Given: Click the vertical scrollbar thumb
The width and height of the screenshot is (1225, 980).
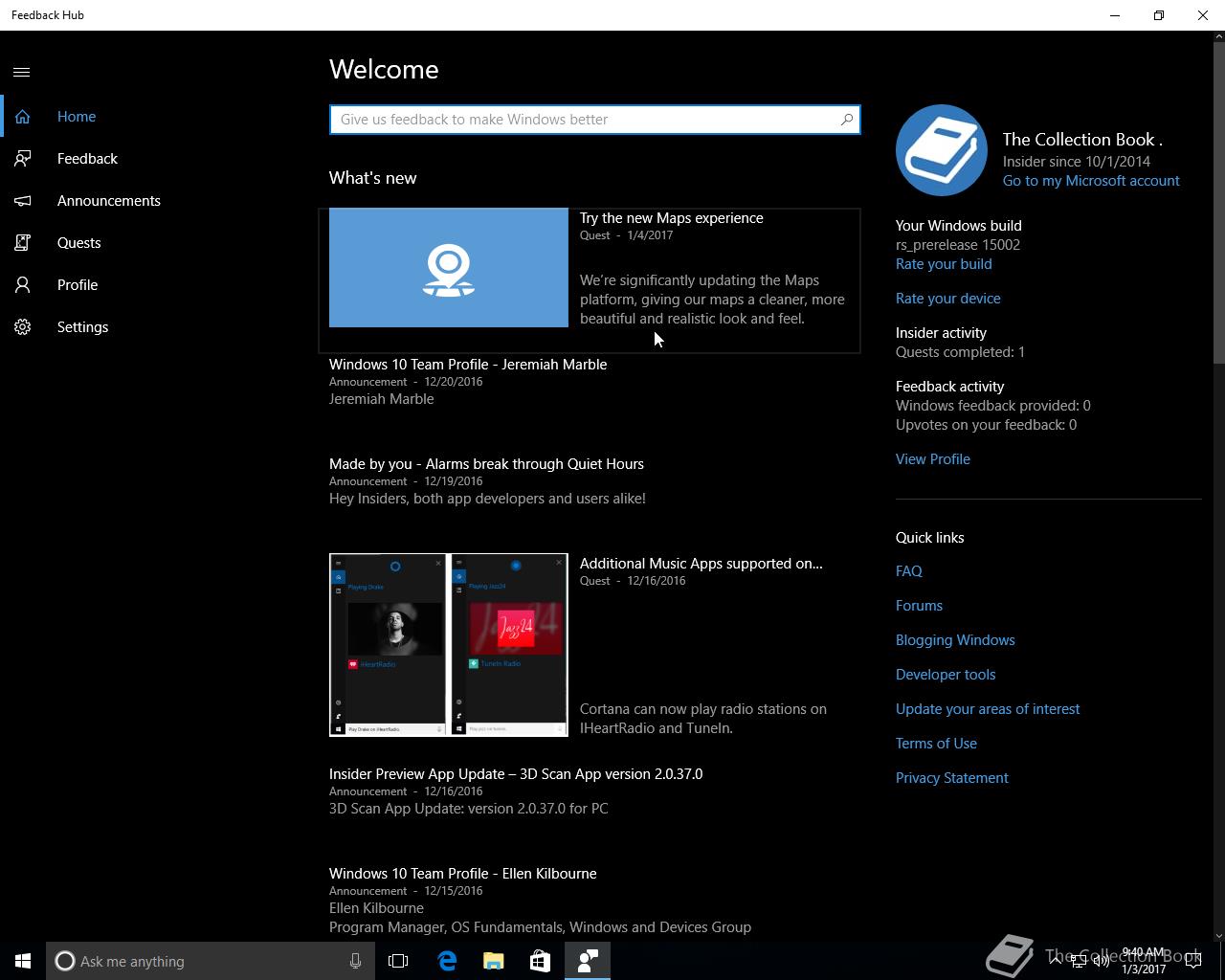Looking at the screenshot, I should (1219, 203).
